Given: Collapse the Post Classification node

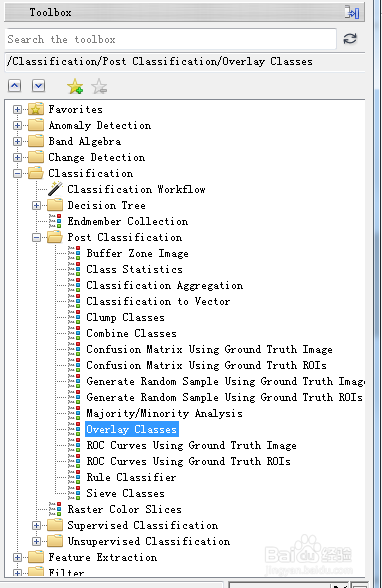Looking at the screenshot, I should coord(36,237).
